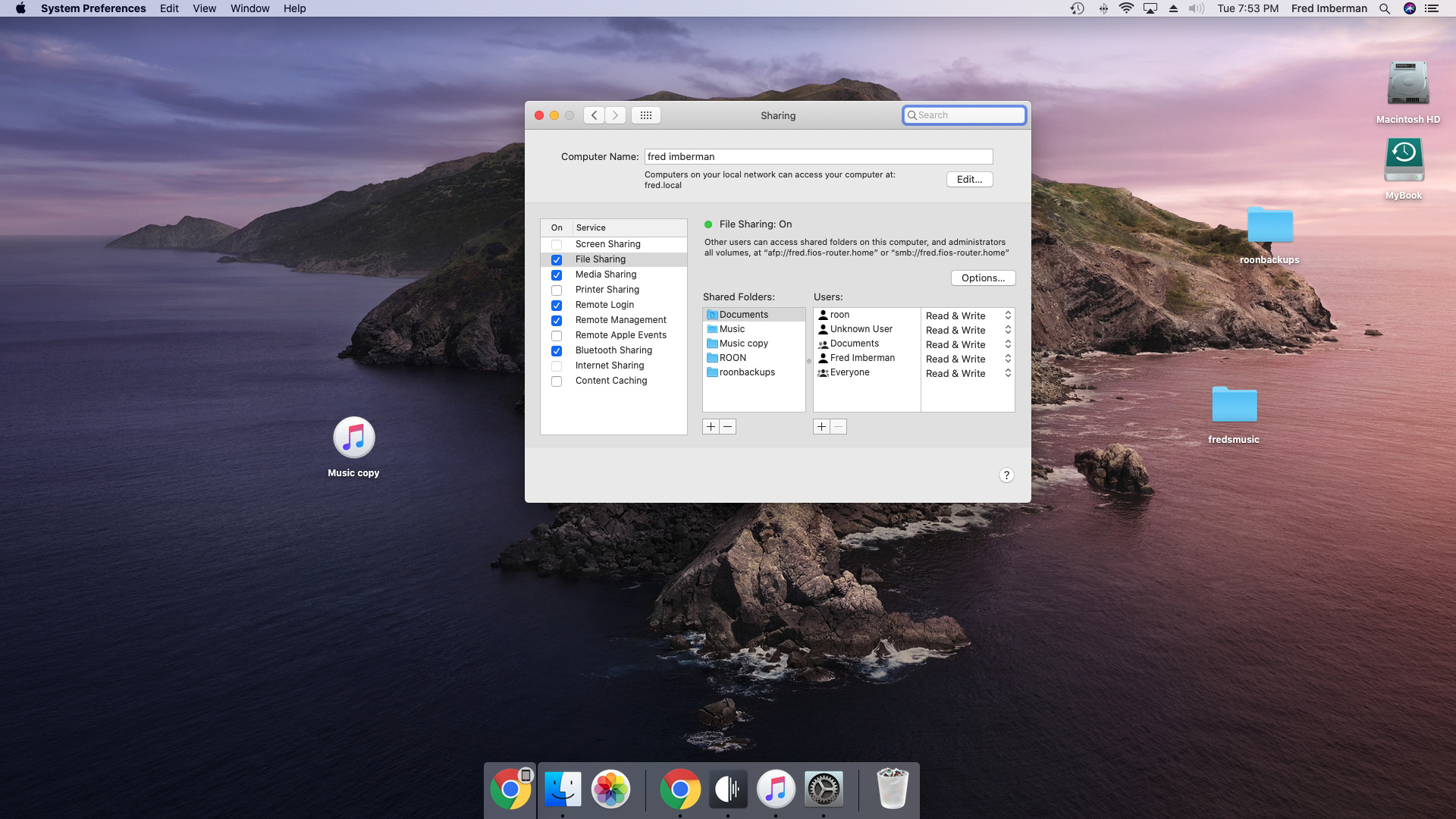Click the Search field in Sharing window
This screenshot has height=819, width=1456.
pyautogui.click(x=964, y=115)
